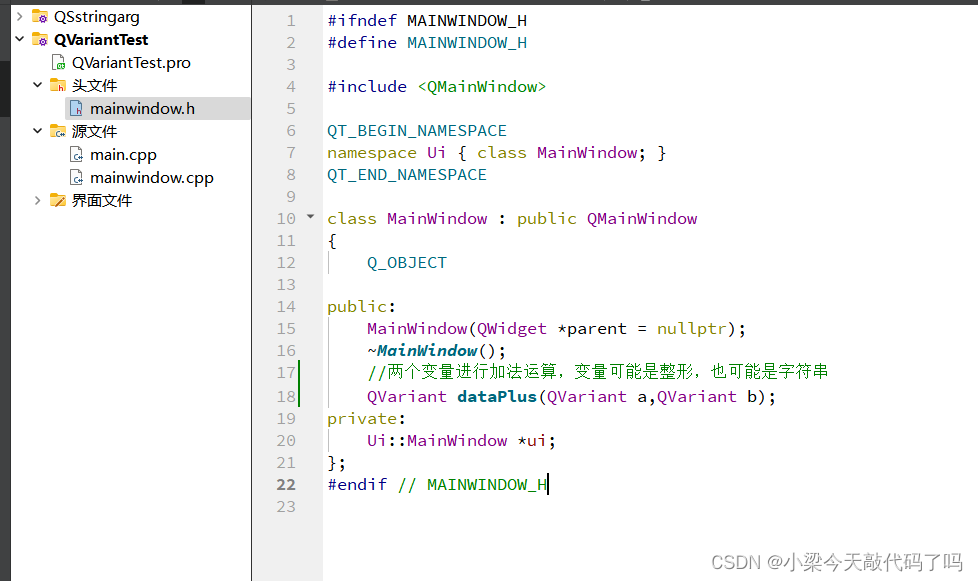
Task: Select the QVariantTest project root
Action: pos(100,39)
